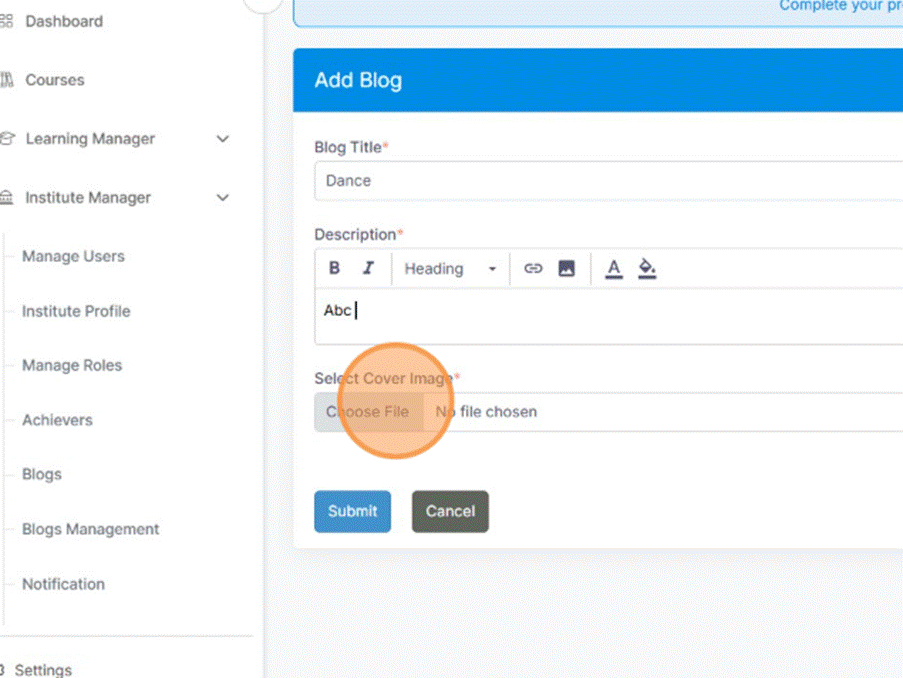Open the Heading style dropdown
This screenshot has width=903, height=678.
coord(450,268)
